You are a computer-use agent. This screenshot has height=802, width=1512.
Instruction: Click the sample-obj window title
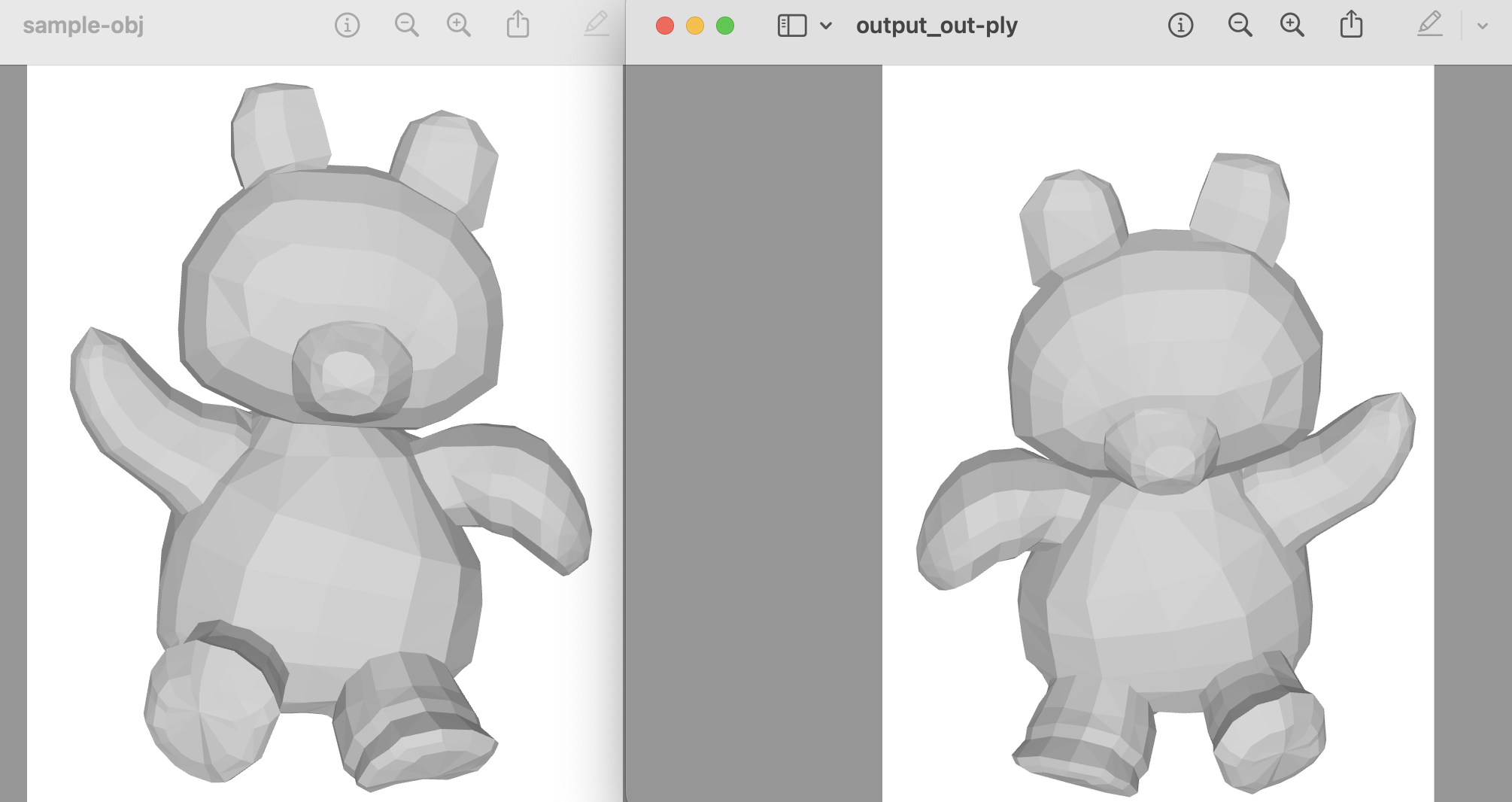coord(83,26)
